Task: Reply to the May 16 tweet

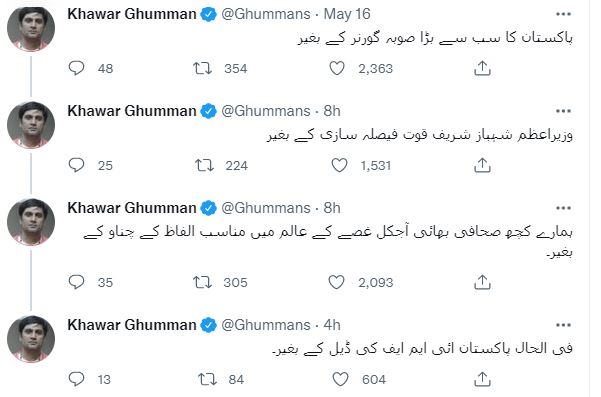Action: point(76,68)
